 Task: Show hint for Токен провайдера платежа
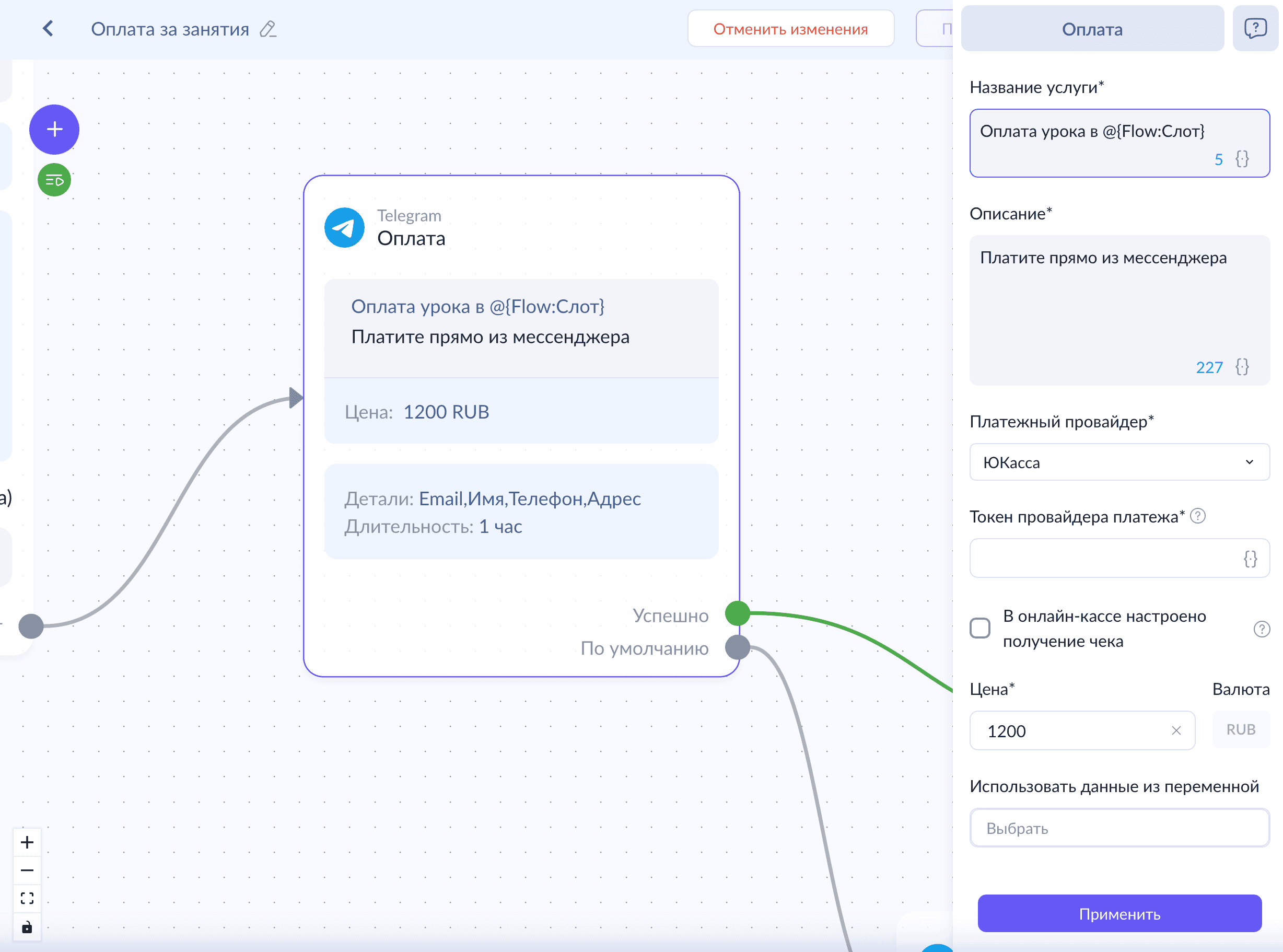click(1198, 516)
